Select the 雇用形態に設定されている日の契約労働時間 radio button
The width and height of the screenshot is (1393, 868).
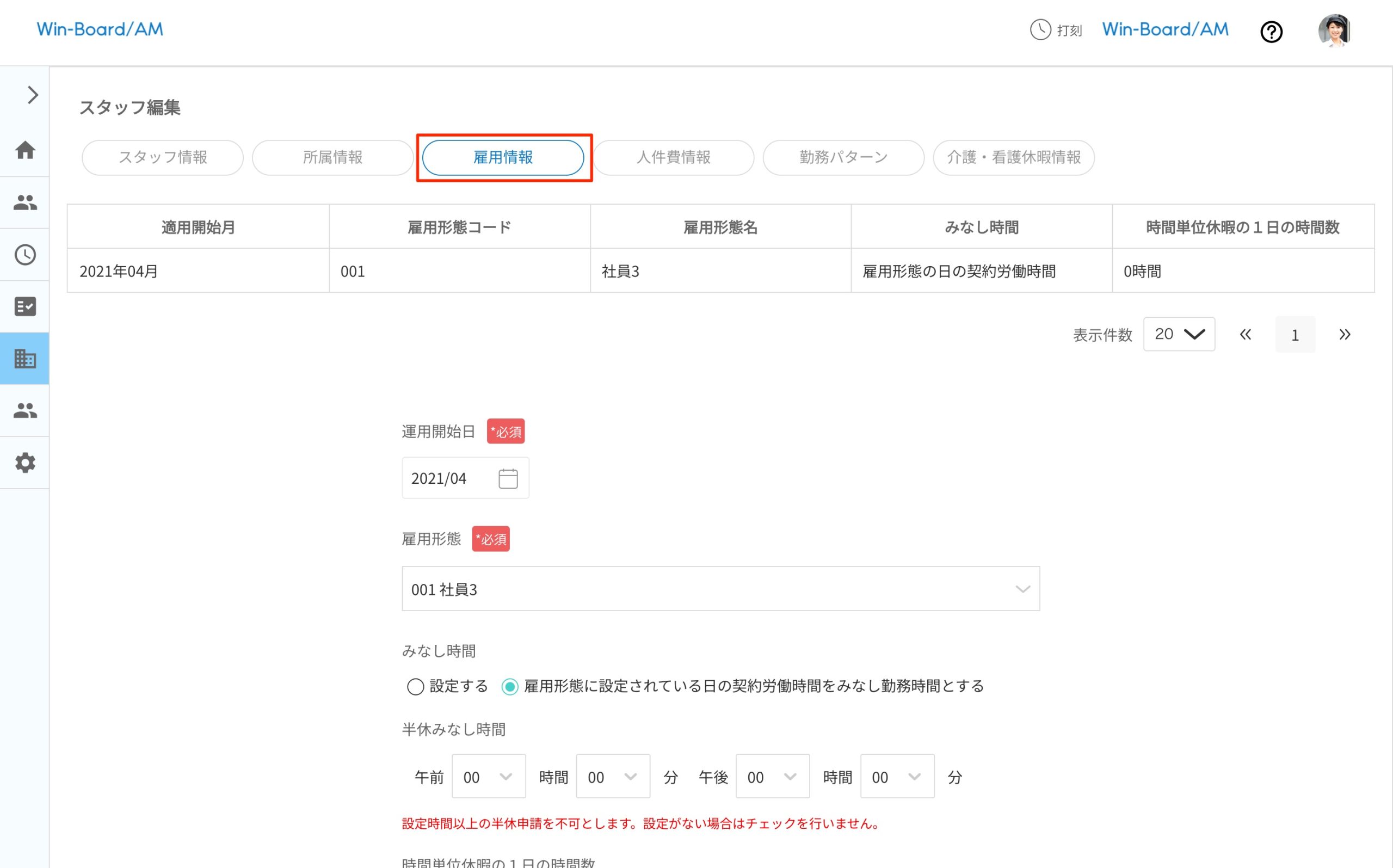(509, 687)
